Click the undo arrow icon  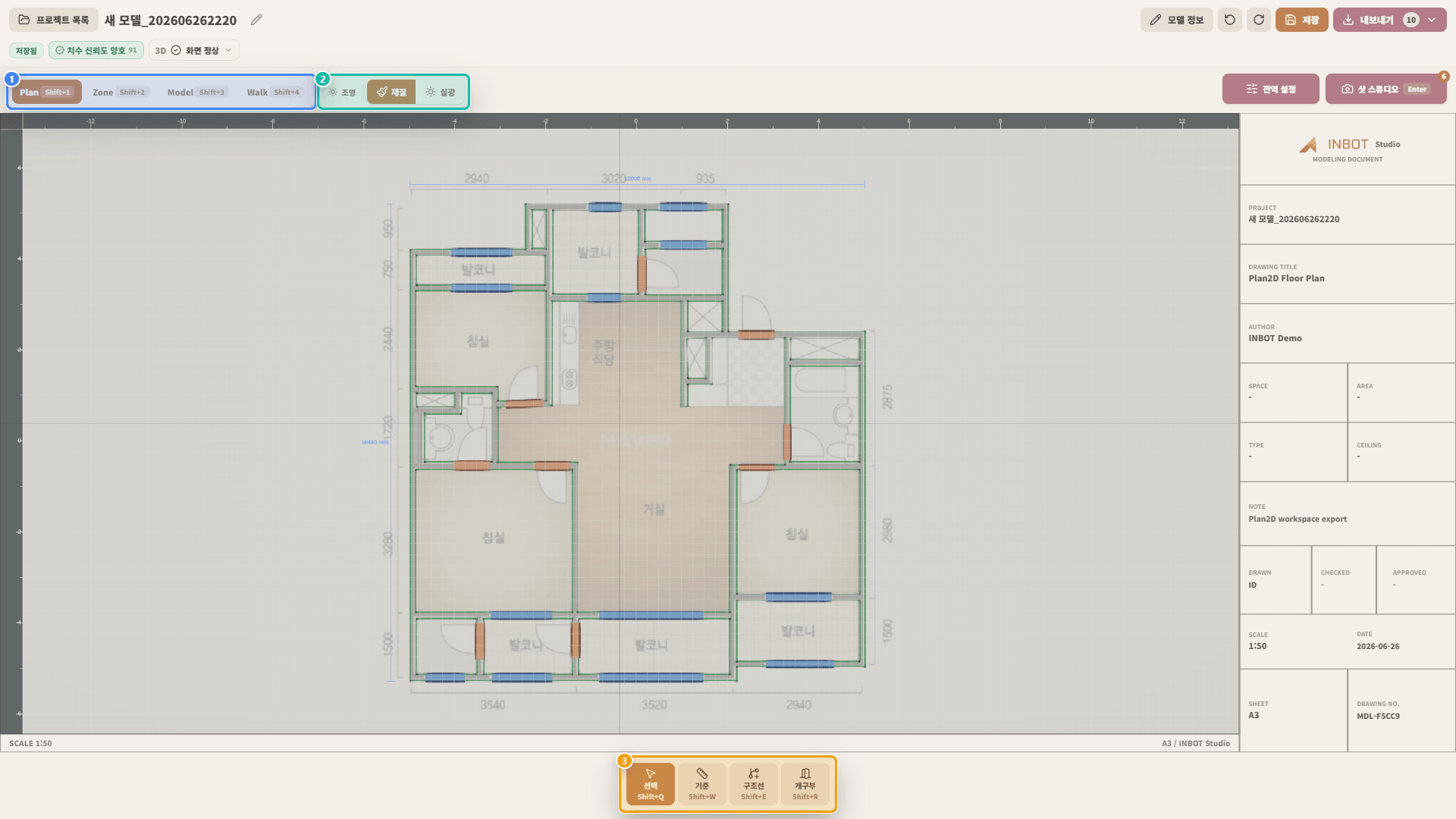(x=1230, y=20)
